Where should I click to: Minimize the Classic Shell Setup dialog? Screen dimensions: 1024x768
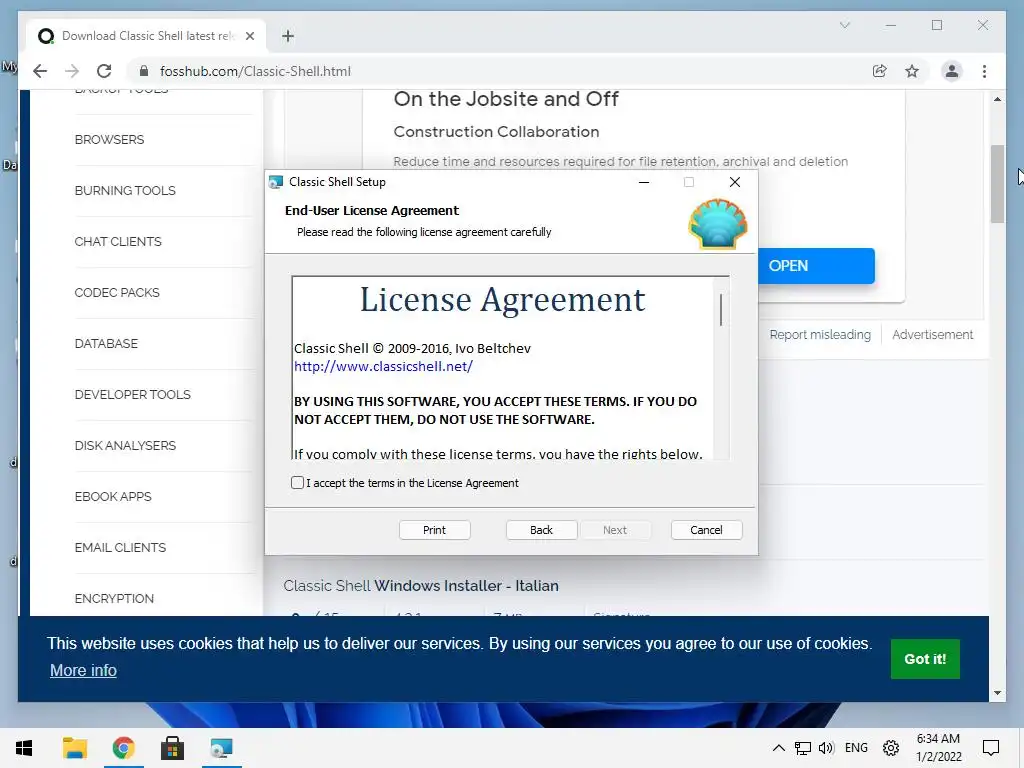[x=644, y=182]
